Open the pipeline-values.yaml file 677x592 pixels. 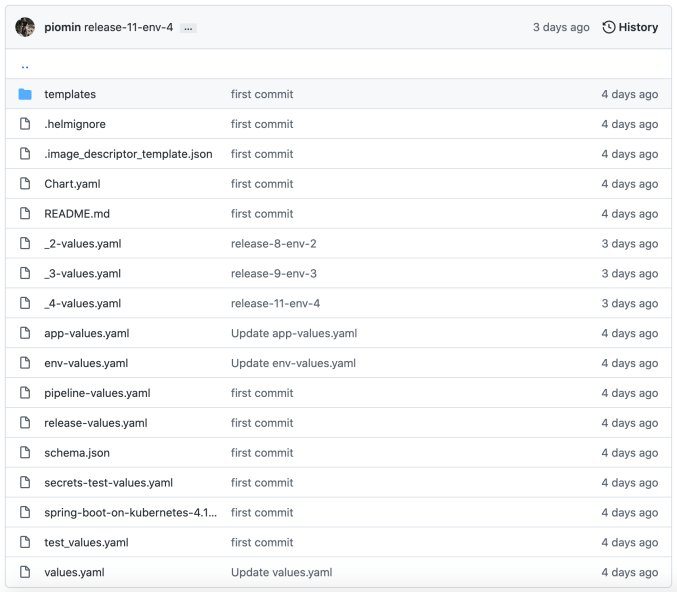coord(97,393)
